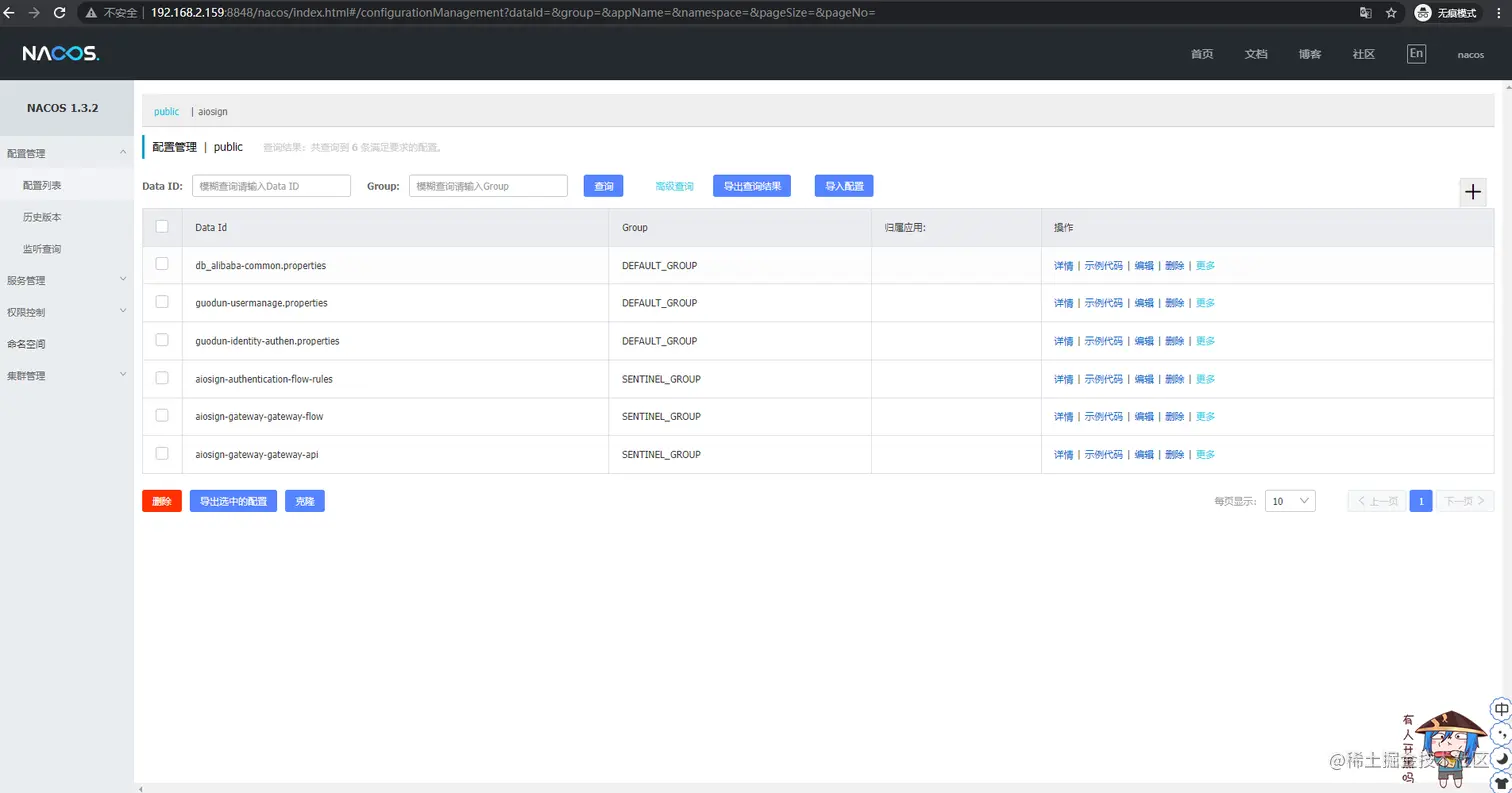Check the aiosign-gateway-gateway-flow row checkbox
Viewport: 1512px width, 793px height.
(x=162, y=415)
